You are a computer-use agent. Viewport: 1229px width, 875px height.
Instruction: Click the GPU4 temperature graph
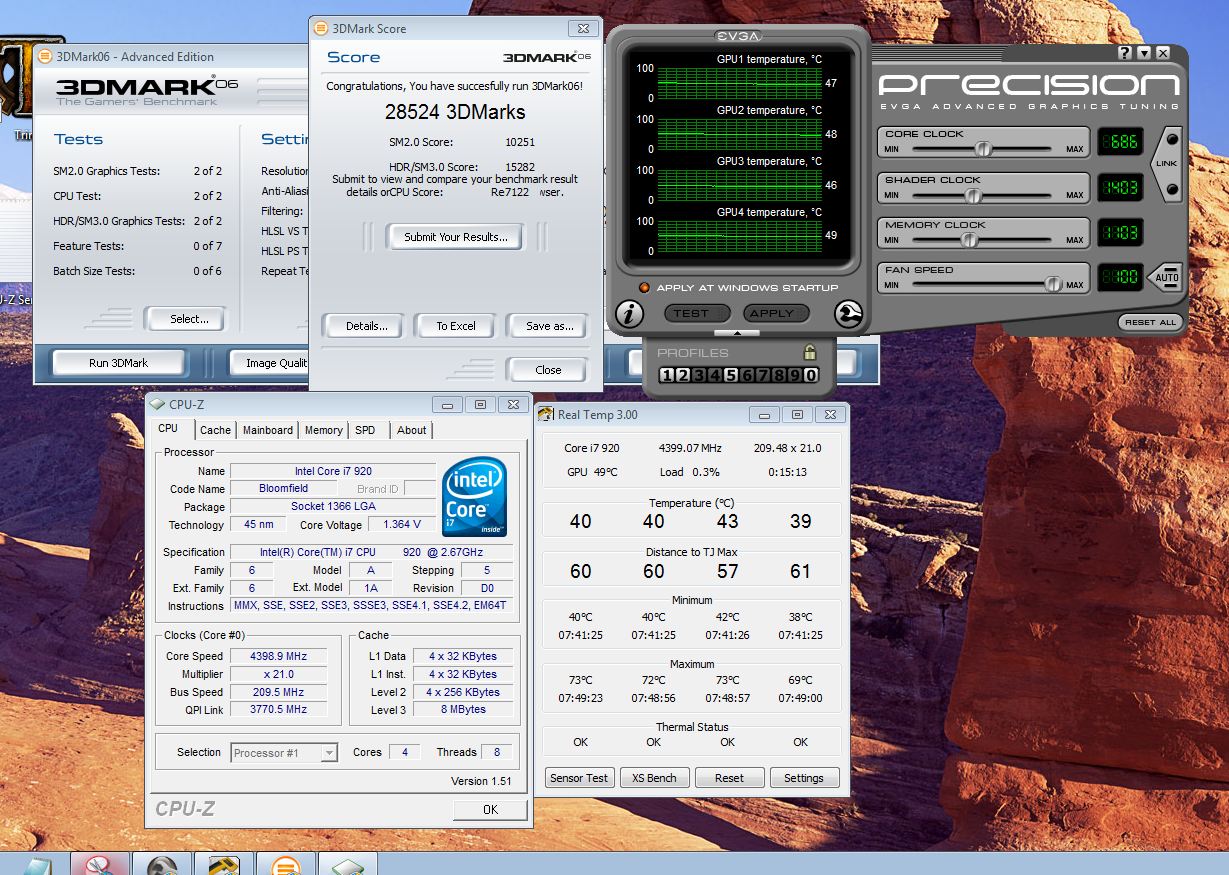[x=740, y=236]
